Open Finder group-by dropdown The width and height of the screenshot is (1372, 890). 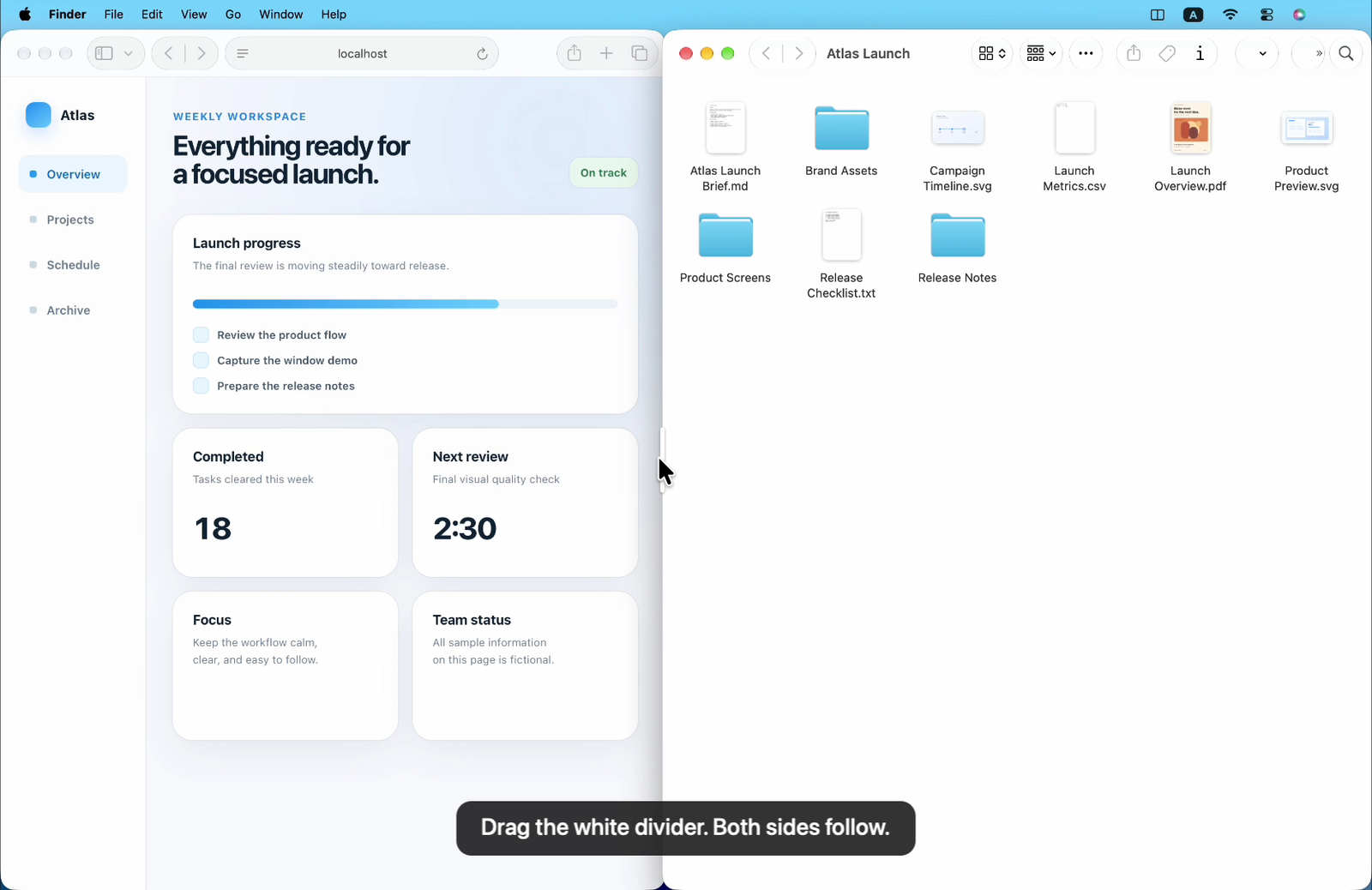(x=1041, y=53)
